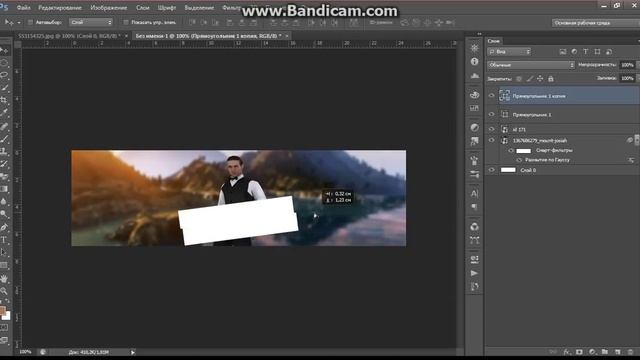Lock image pixels with brush icon
Image resolution: width=640 pixels, height=360 pixels.
point(530,78)
